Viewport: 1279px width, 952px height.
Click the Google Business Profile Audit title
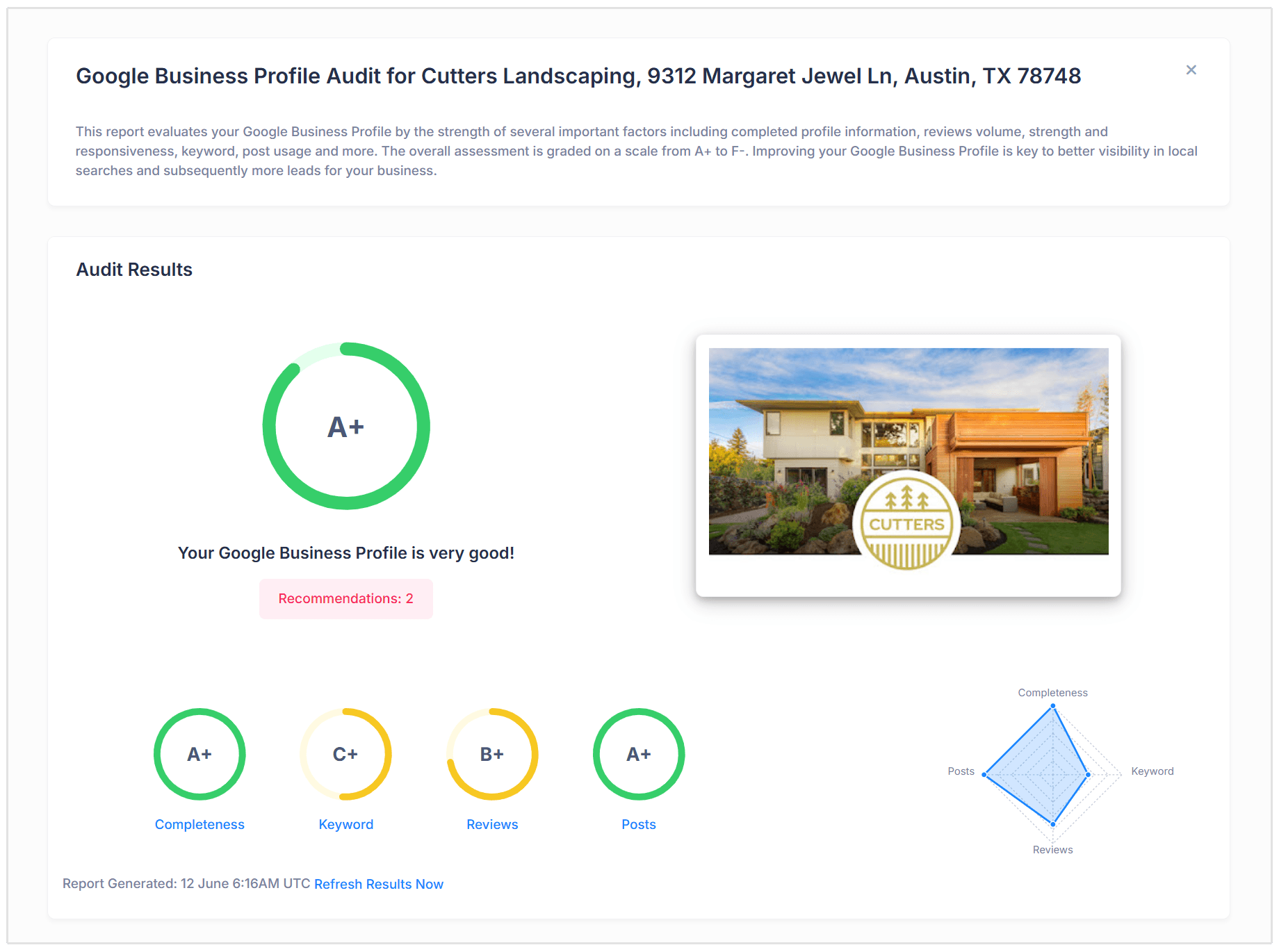(x=578, y=76)
